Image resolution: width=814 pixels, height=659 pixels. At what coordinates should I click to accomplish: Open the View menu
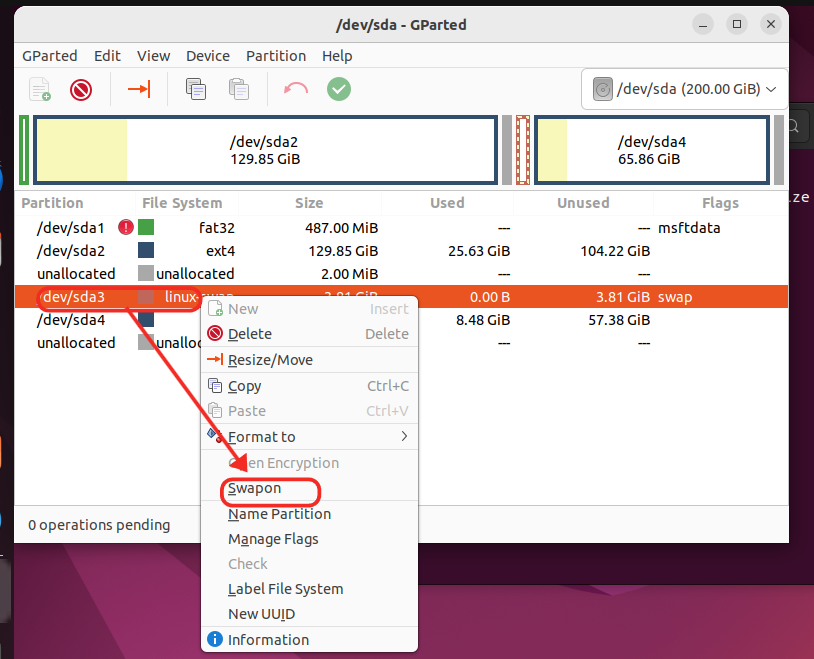click(x=154, y=56)
